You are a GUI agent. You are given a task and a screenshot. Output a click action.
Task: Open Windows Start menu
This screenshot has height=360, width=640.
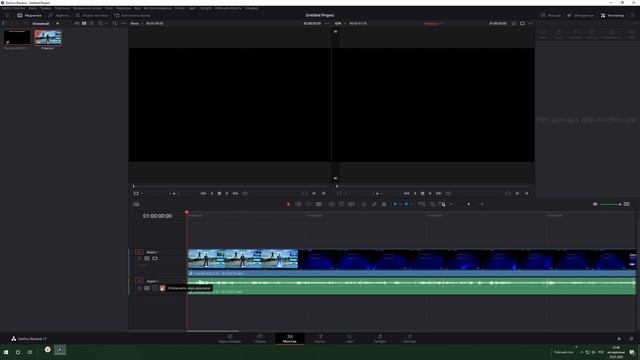point(6,352)
